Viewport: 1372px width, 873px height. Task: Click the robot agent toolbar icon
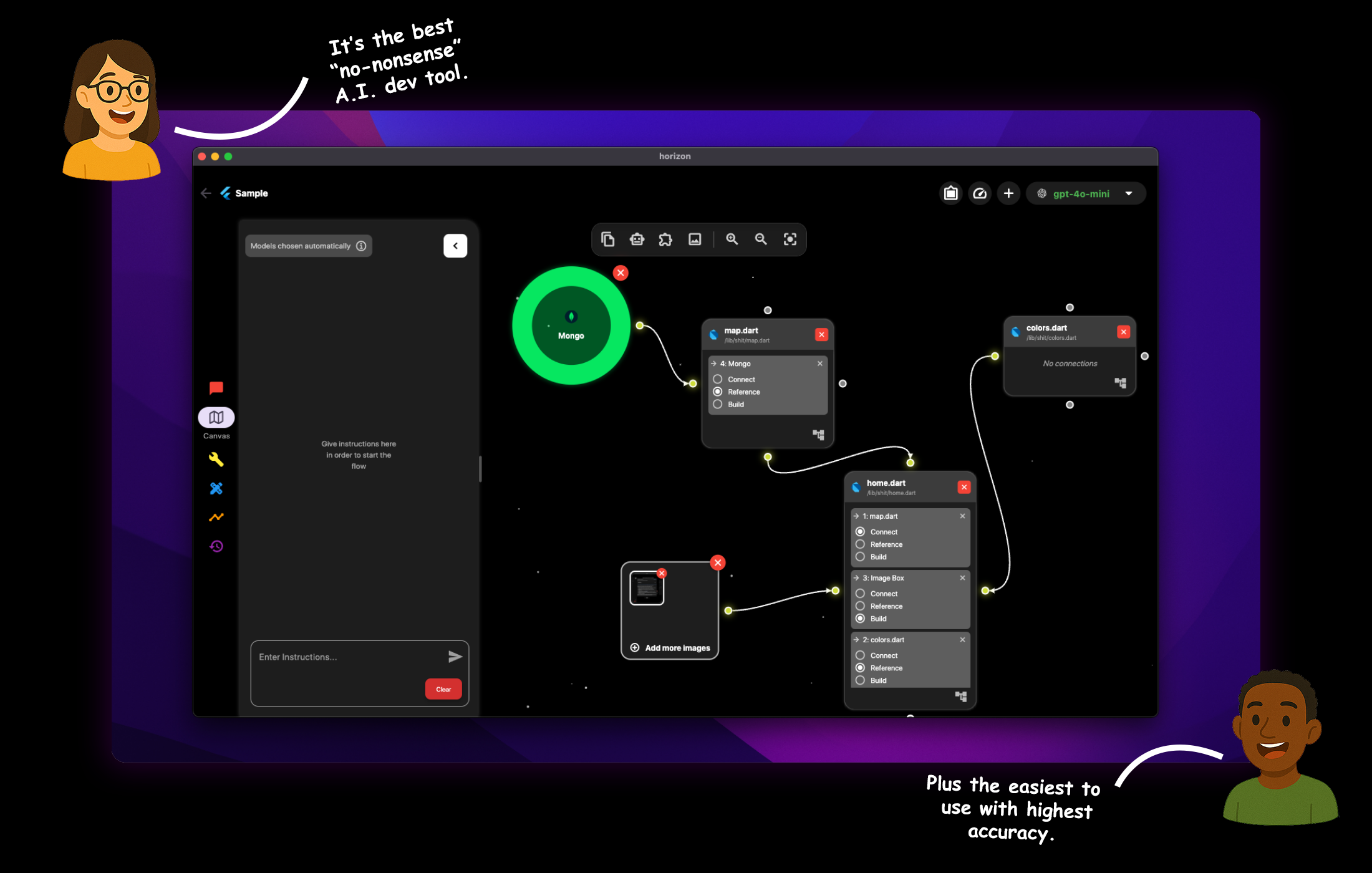click(x=637, y=239)
